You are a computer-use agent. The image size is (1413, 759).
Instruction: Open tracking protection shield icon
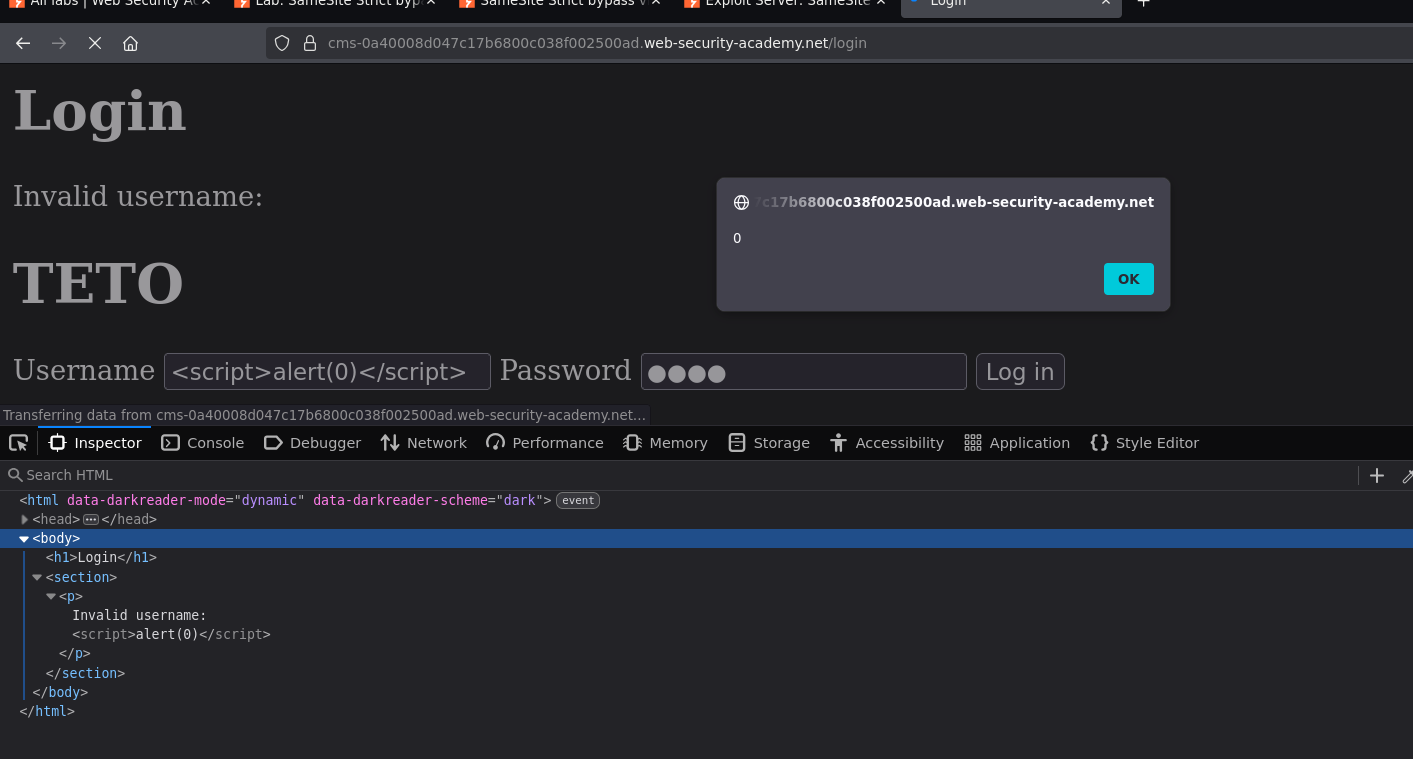(x=282, y=43)
